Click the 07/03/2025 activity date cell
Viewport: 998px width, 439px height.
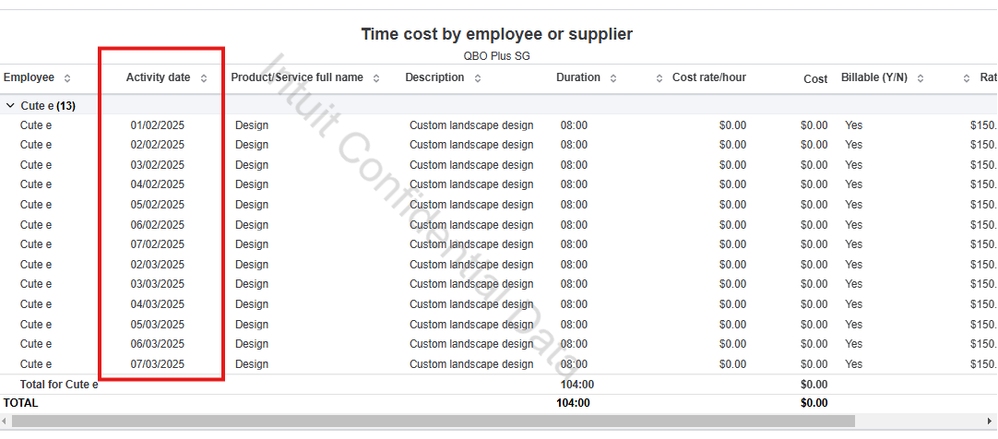[x=158, y=364]
